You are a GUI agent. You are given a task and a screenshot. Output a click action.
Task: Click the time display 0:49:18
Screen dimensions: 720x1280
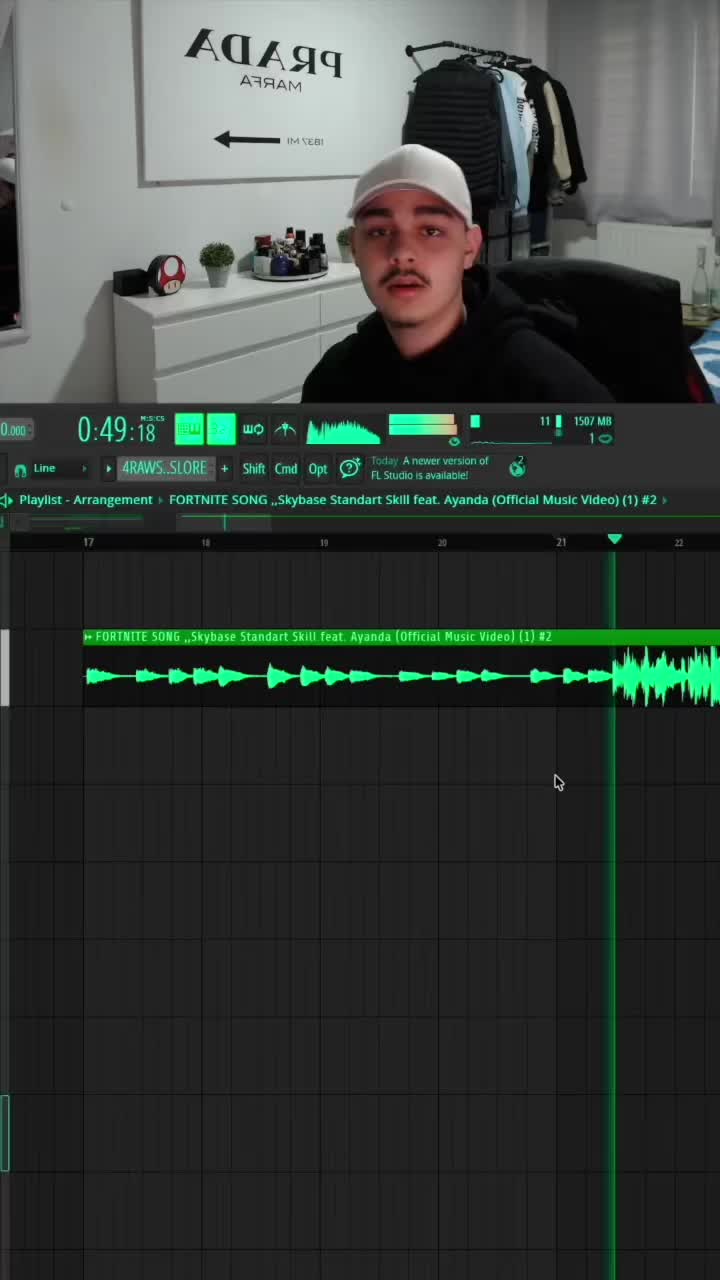[118, 430]
